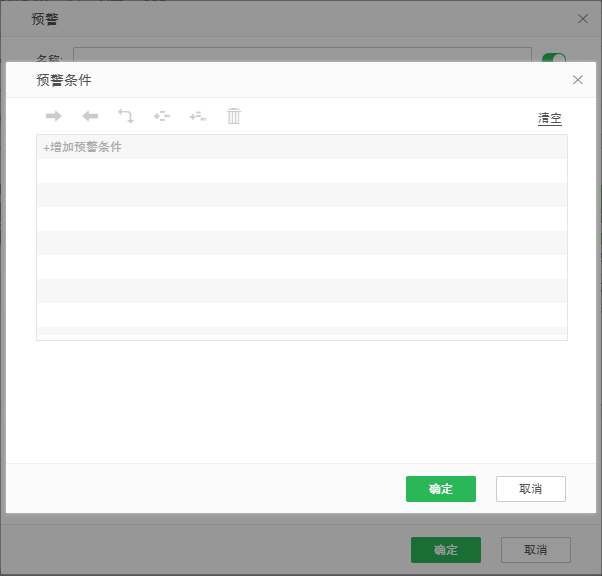This screenshot has height=576, width=602.
Task: Focus the 名称 input field
Action: click(x=300, y=56)
